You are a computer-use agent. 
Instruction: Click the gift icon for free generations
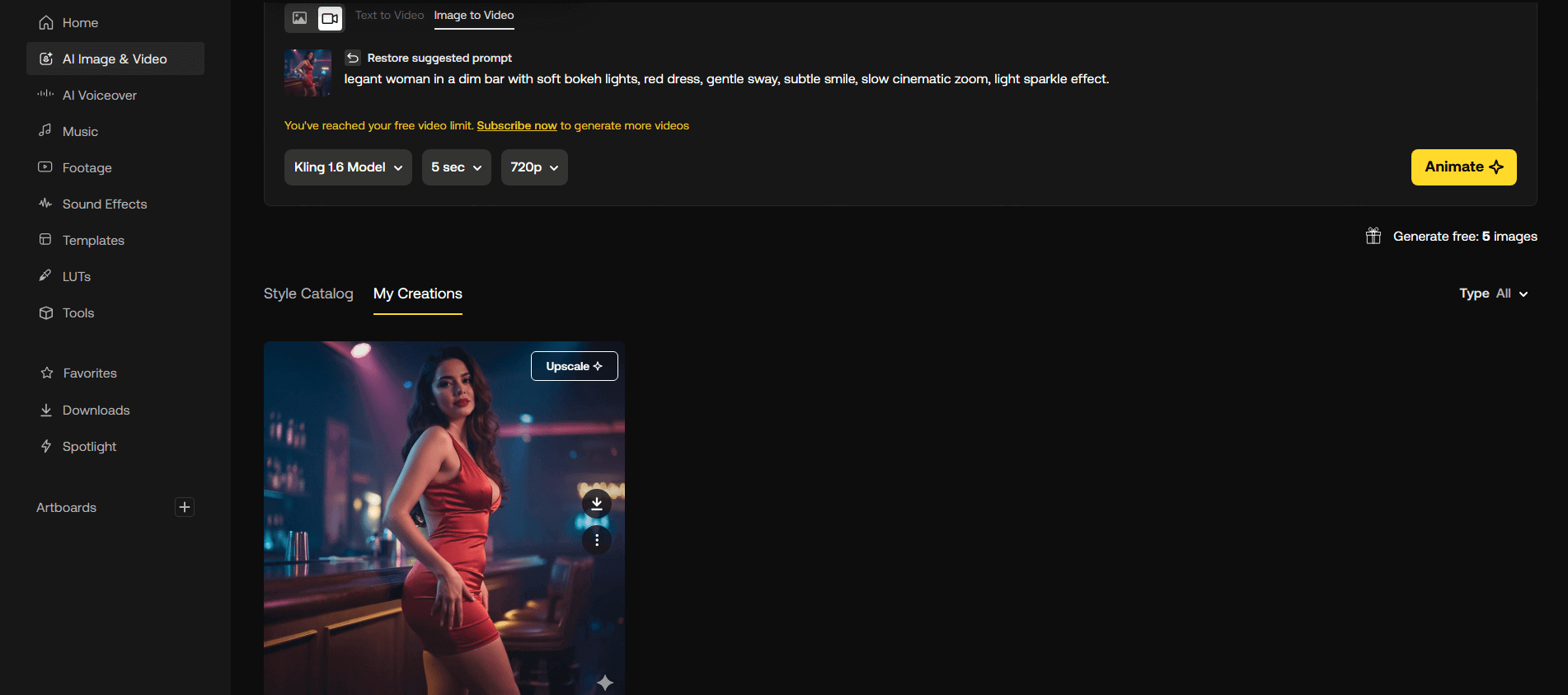(1373, 236)
